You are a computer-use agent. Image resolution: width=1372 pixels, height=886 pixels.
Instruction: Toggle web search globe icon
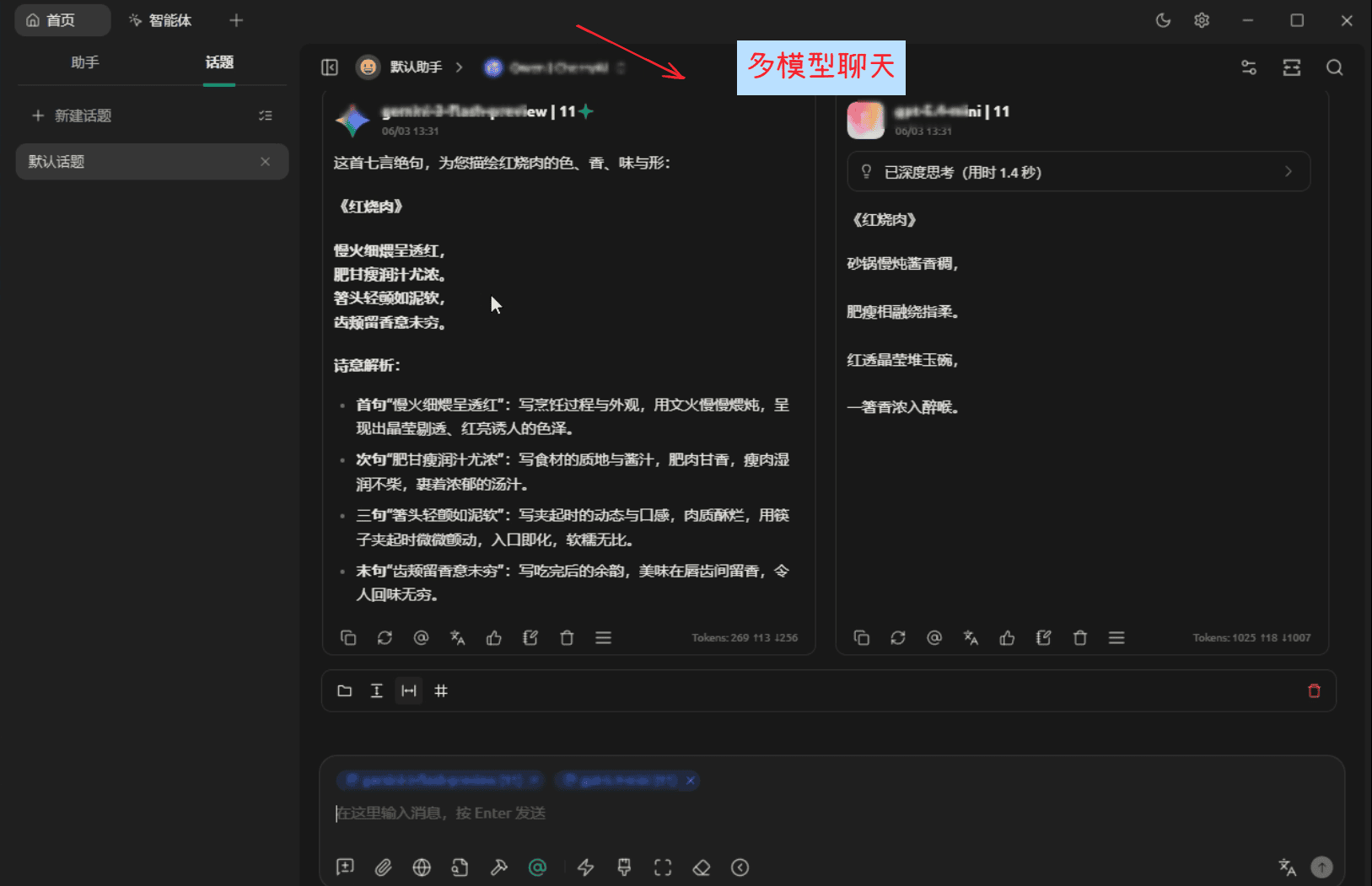(422, 867)
